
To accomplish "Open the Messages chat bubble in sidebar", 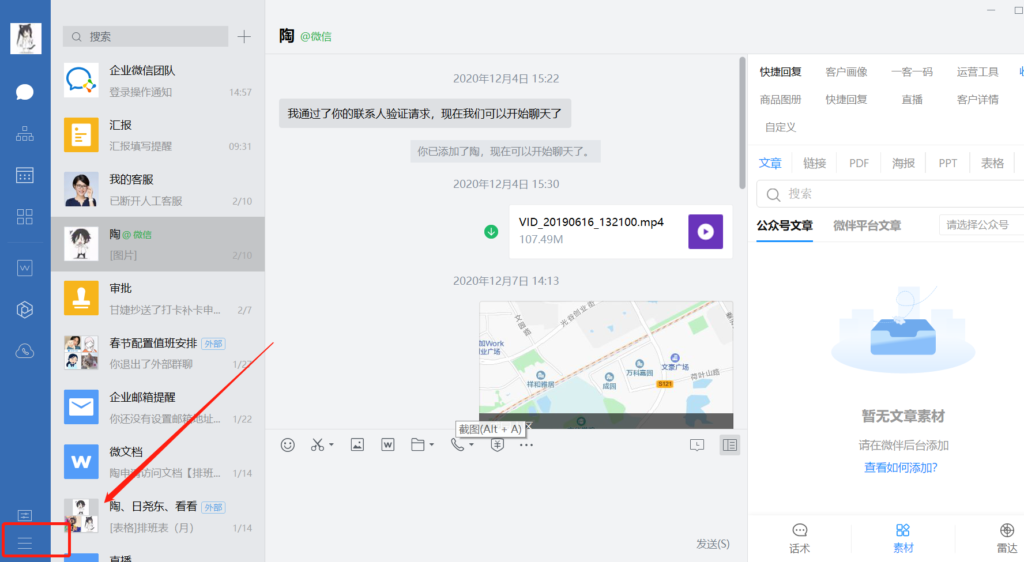I will (25, 92).
